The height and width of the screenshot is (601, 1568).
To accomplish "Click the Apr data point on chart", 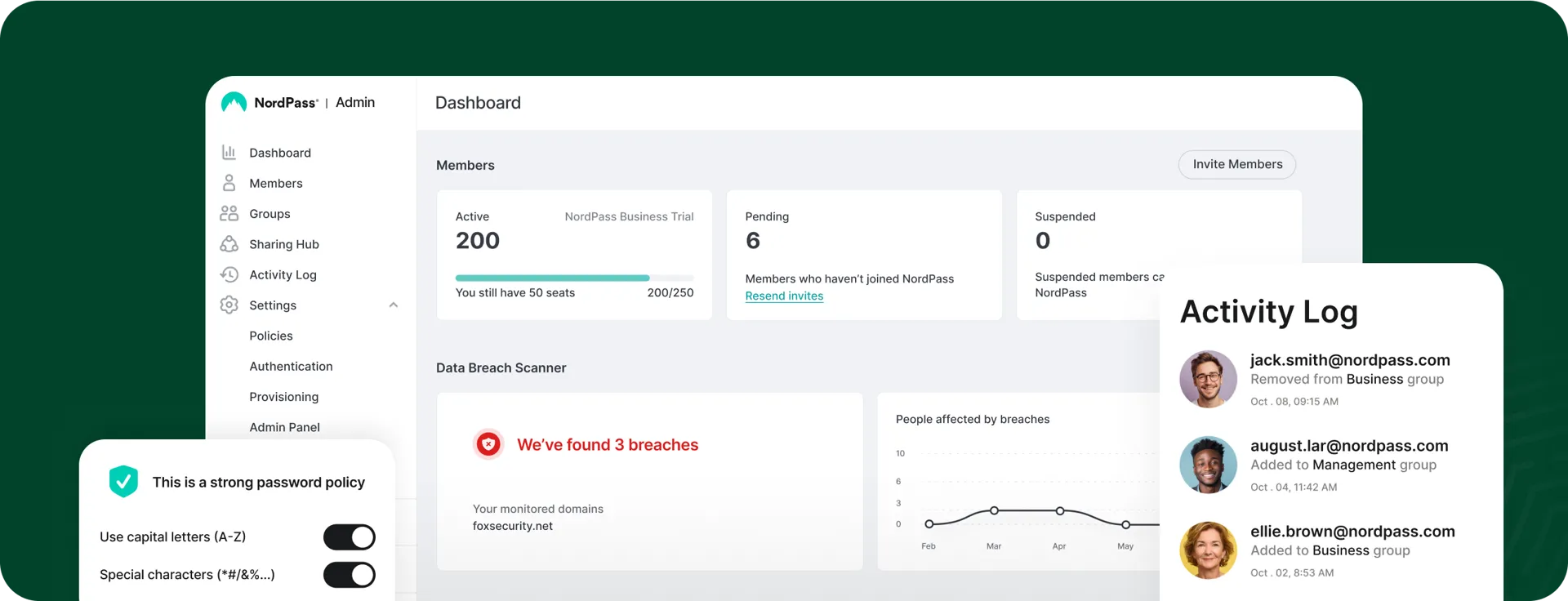I will pyautogui.click(x=1059, y=510).
